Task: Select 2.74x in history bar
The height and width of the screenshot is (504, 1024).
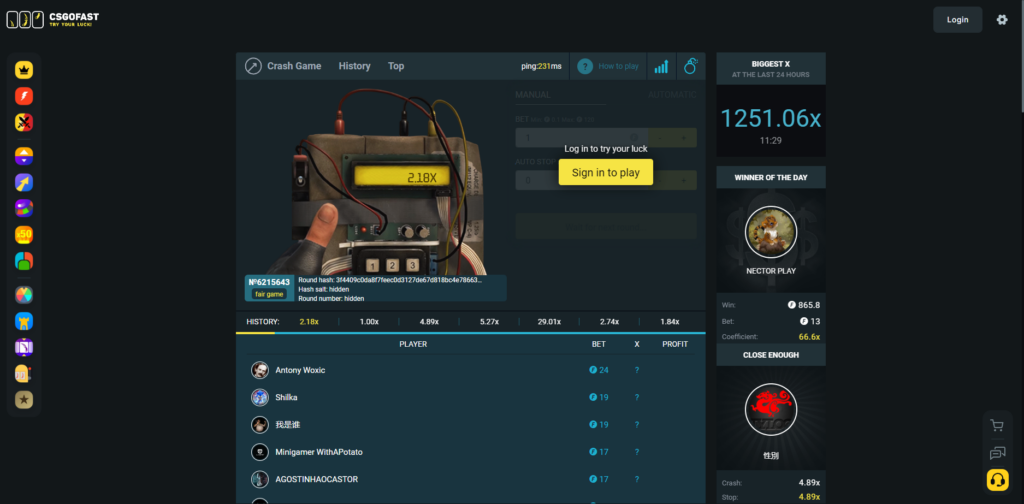Action: [609, 322]
